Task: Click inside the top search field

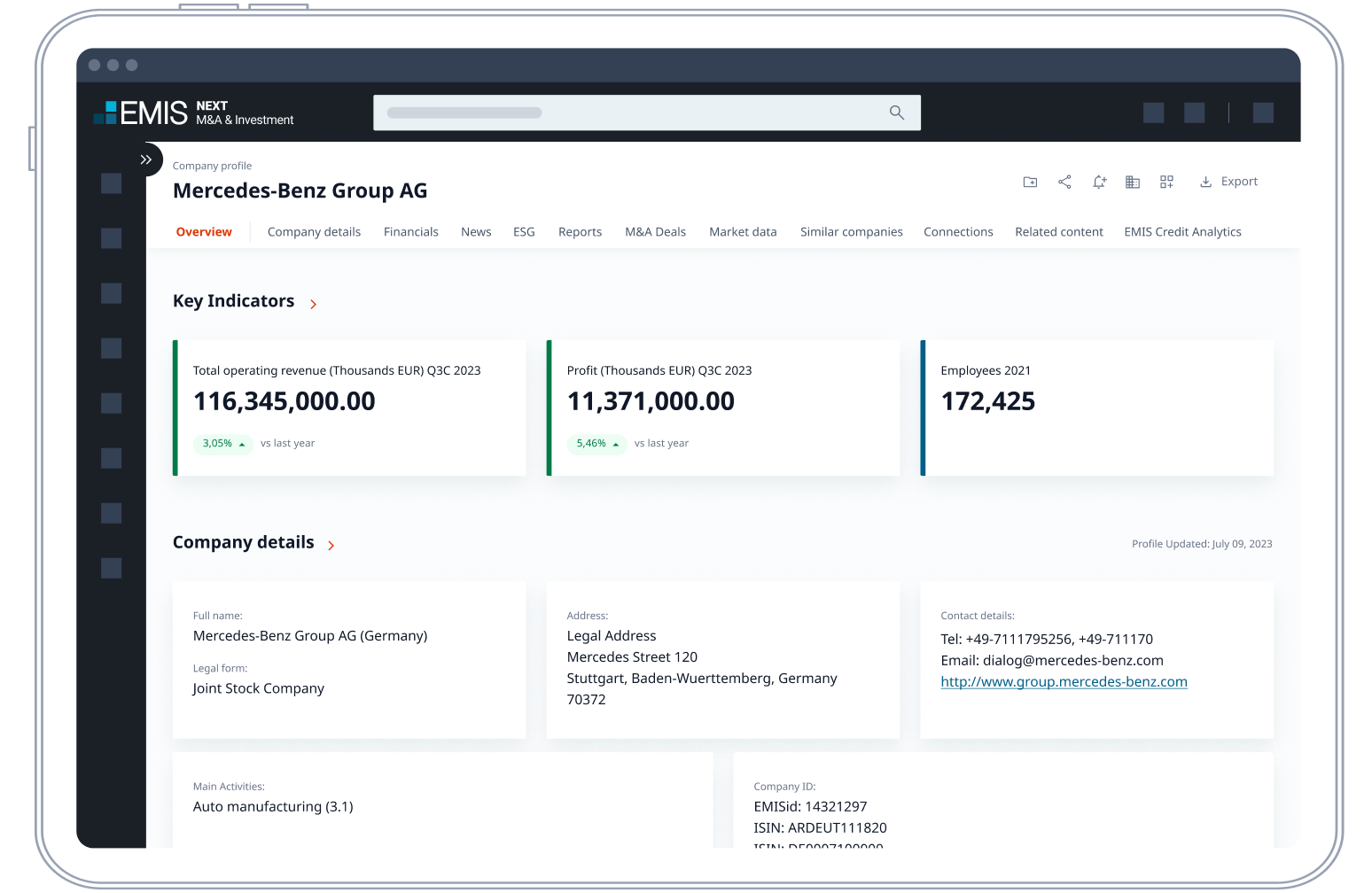Action: pyautogui.click(x=620, y=113)
